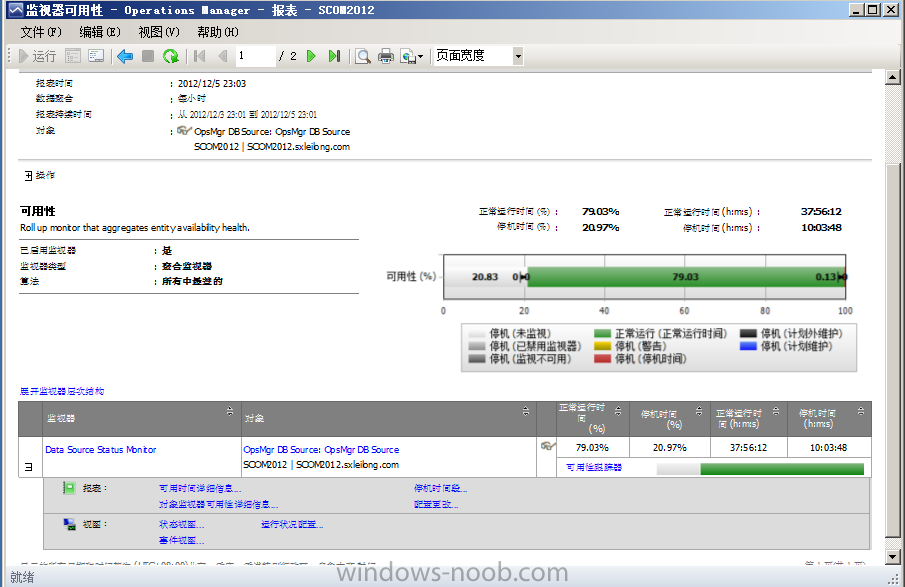Screen dimensions: 905x587
Task: Switch to print layout preview icon
Action: pyautogui.click(x=362, y=56)
